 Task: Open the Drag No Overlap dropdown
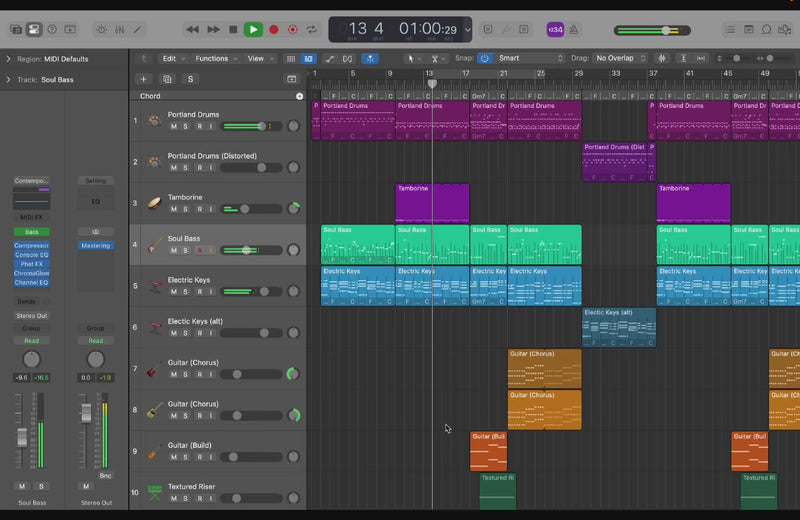[620, 58]
